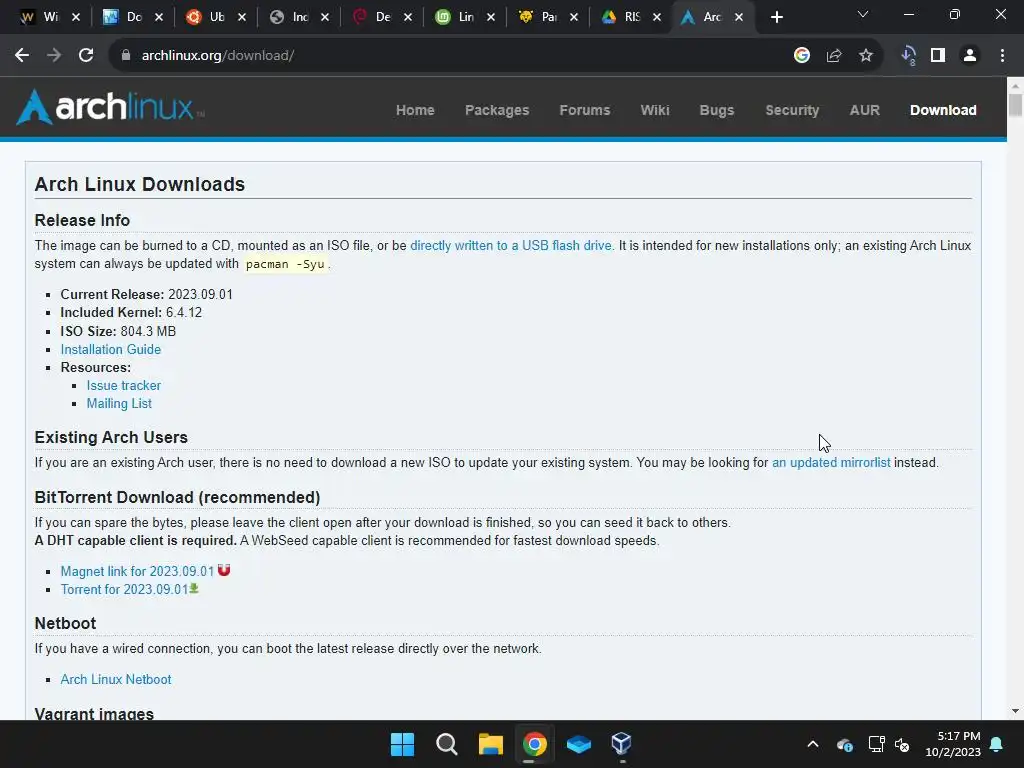Image resolution: width=1024 pixels, height=768 pixels.
Task: Share this page using the share icon
Action: click(x=834, y=56)
